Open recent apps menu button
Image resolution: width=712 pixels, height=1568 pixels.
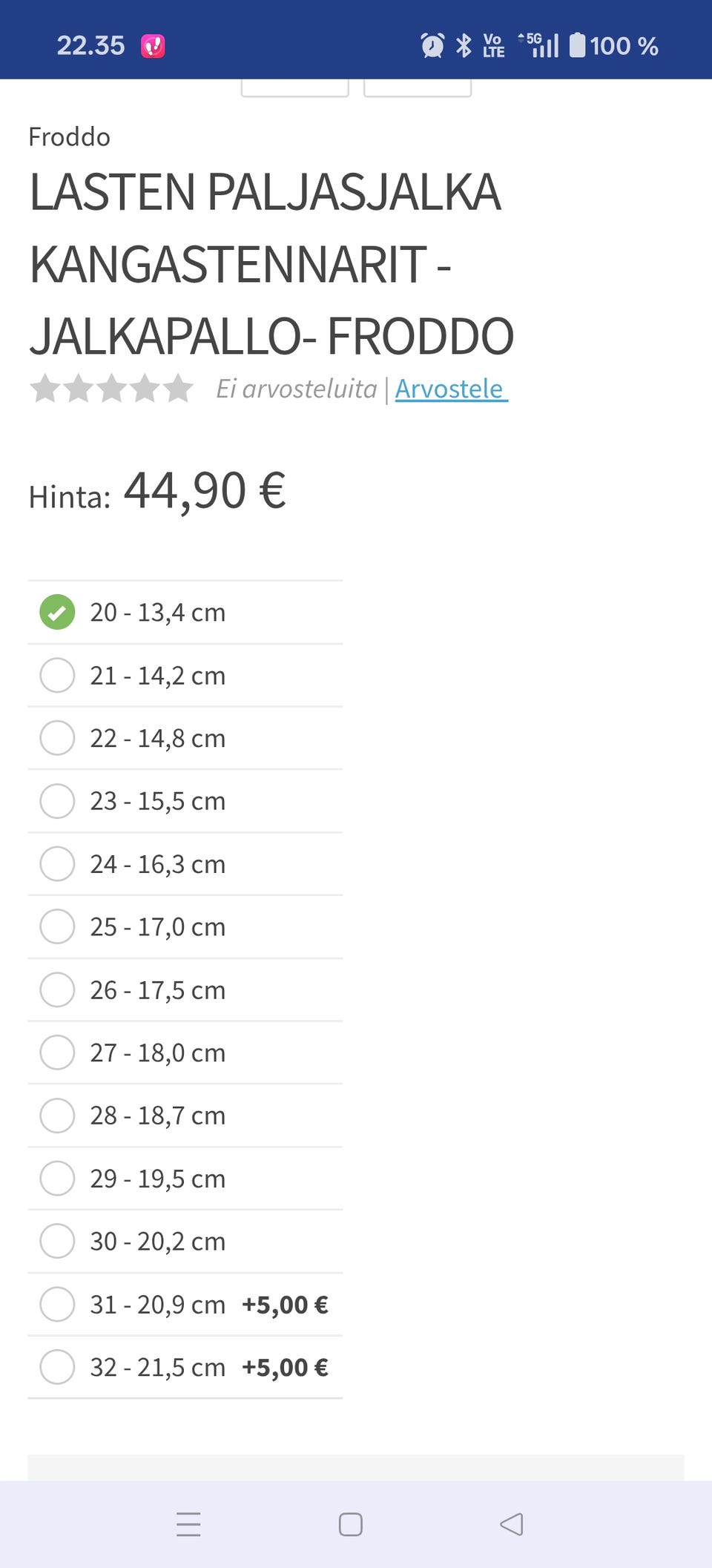pos(188,1524)
